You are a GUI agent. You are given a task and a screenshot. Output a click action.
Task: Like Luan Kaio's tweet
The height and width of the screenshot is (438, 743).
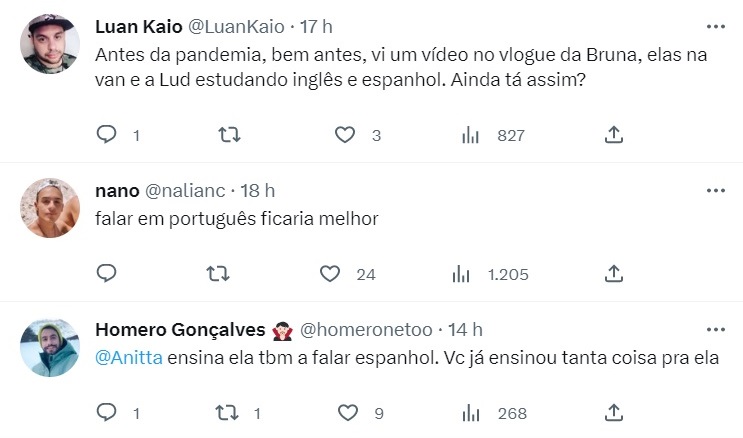tap(345, 135)
